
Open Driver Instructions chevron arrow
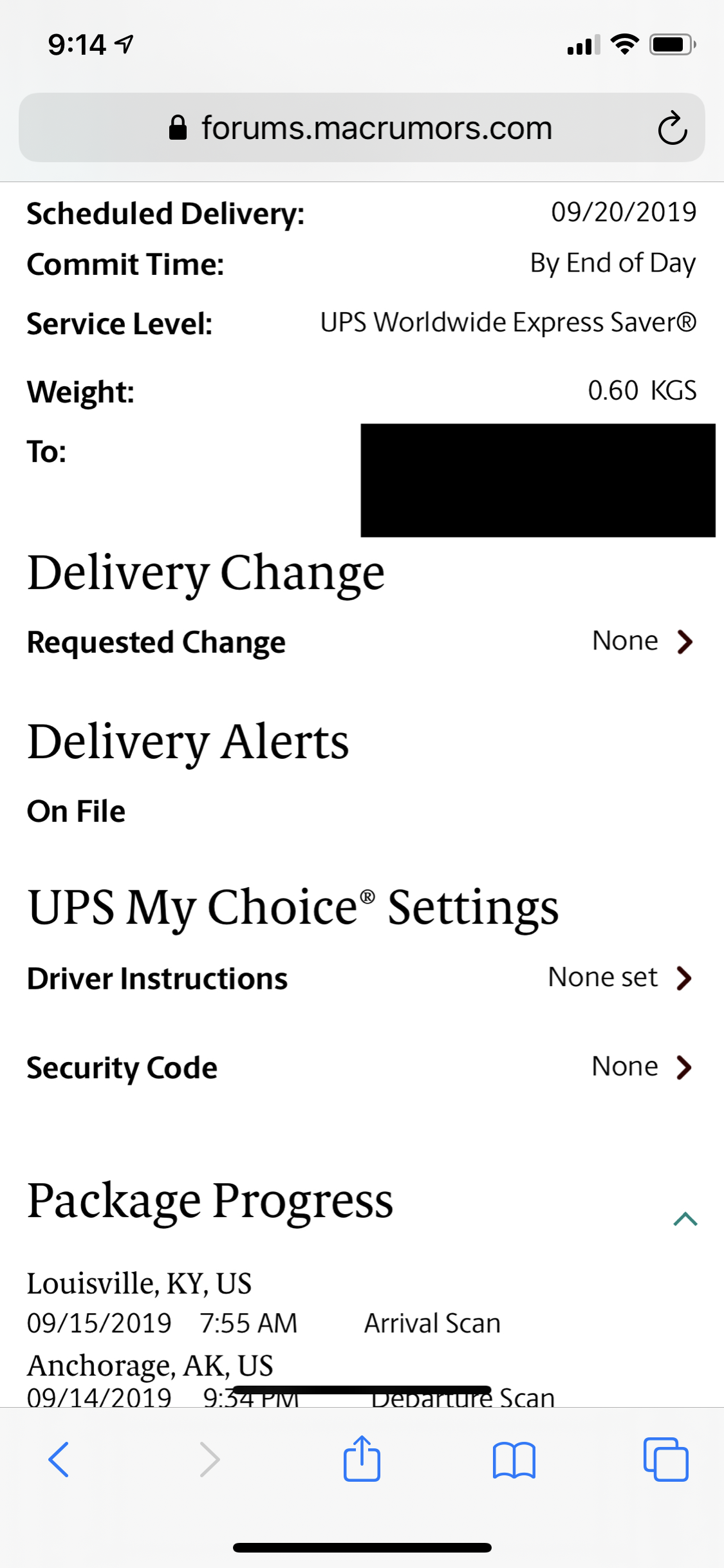point(685,978)
